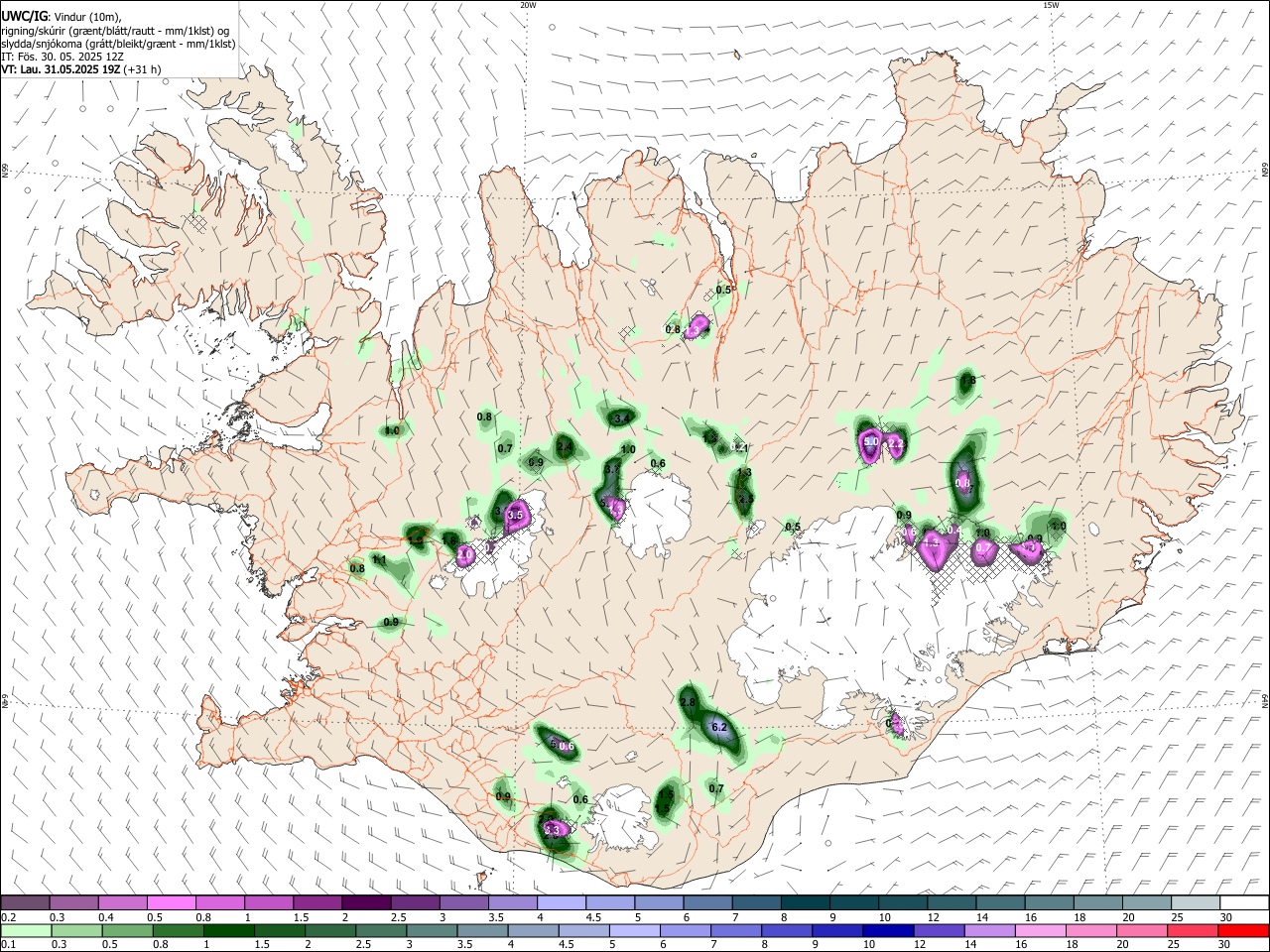
Task: Select the bright pink 0.5 swatch in upper legend
Action: click(171, 902)
